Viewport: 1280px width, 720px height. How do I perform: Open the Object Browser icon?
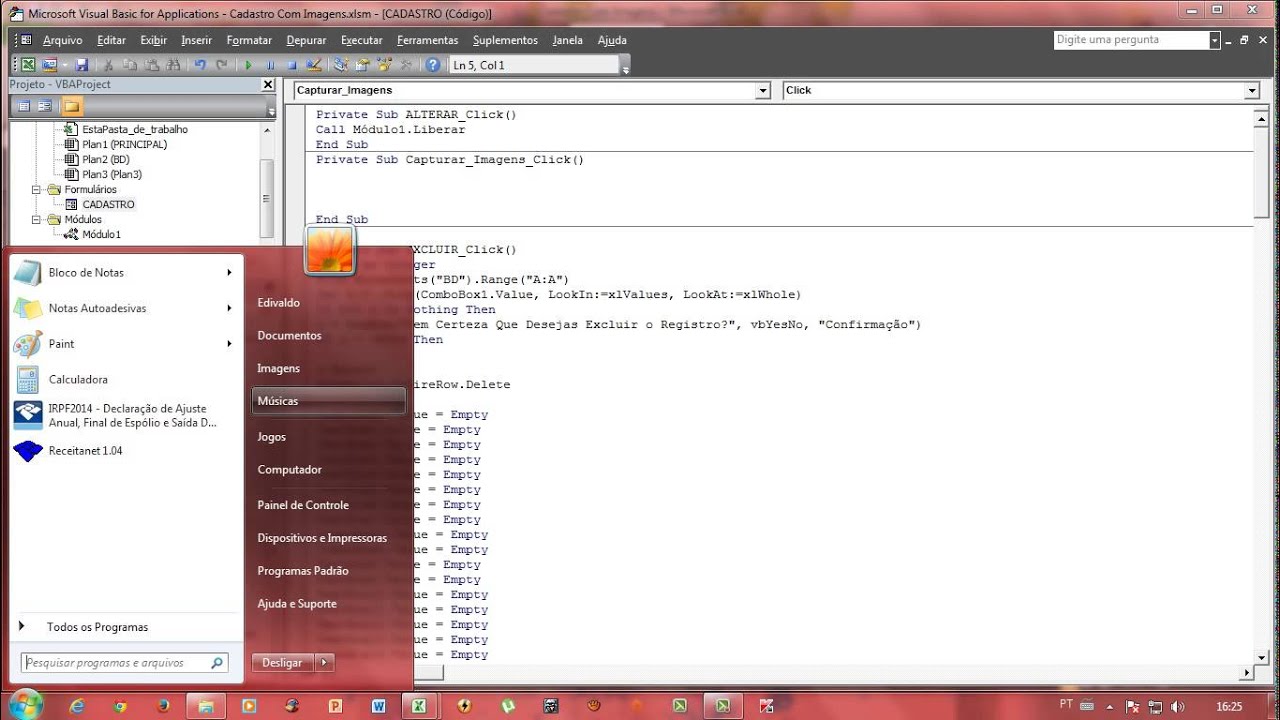(384, 65)
